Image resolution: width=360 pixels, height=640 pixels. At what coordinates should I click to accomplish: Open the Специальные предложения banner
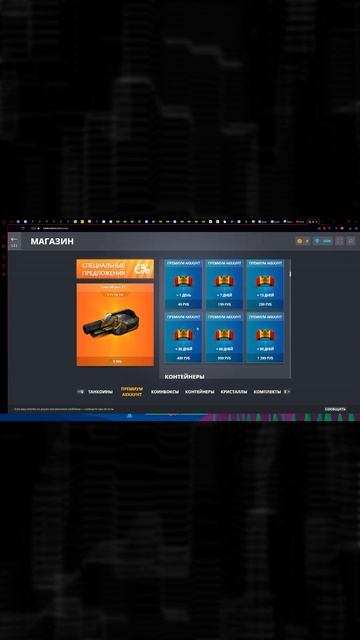click(x=115, y=269)
